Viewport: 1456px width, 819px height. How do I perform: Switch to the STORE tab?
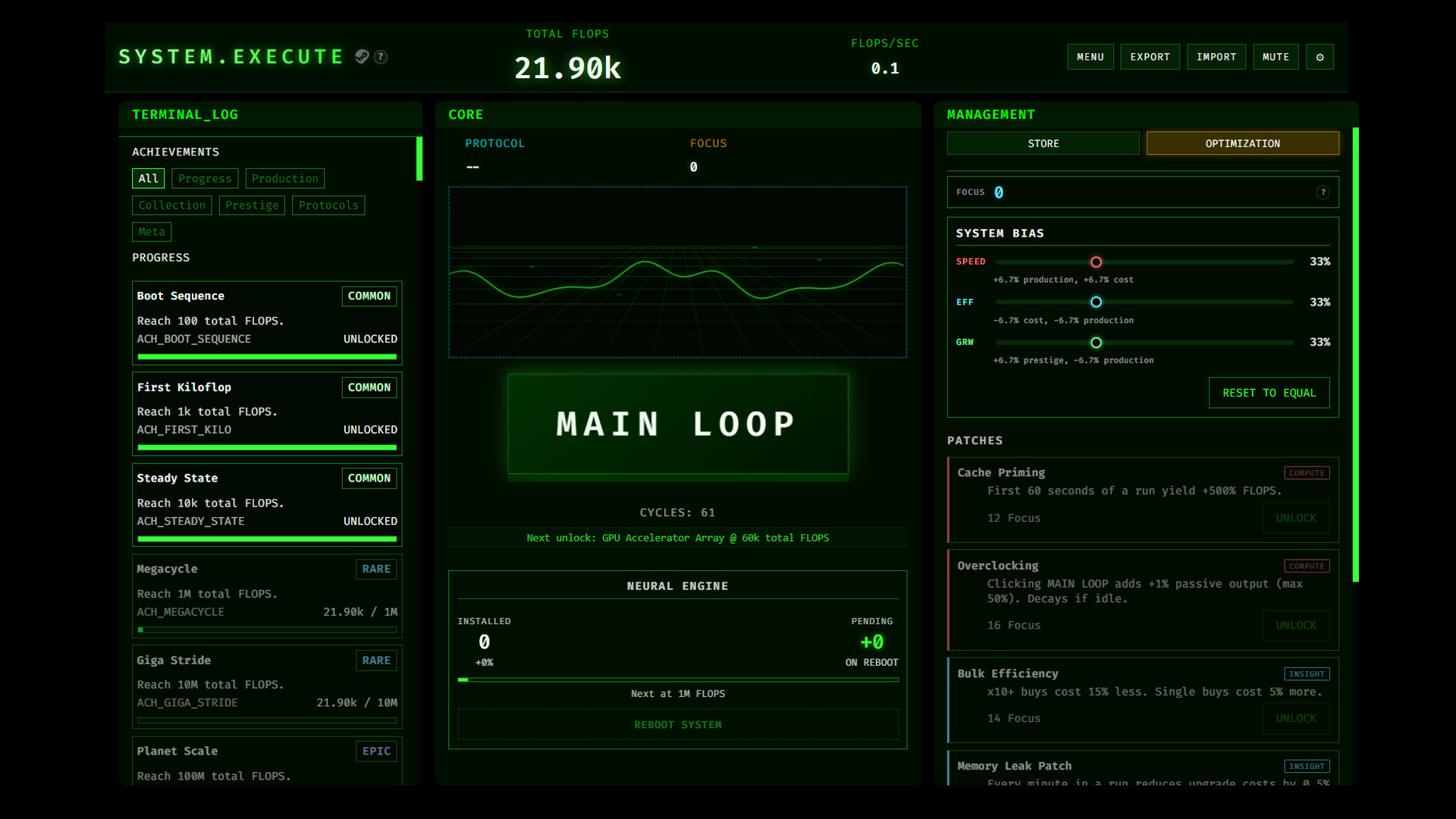point(1043,143)
